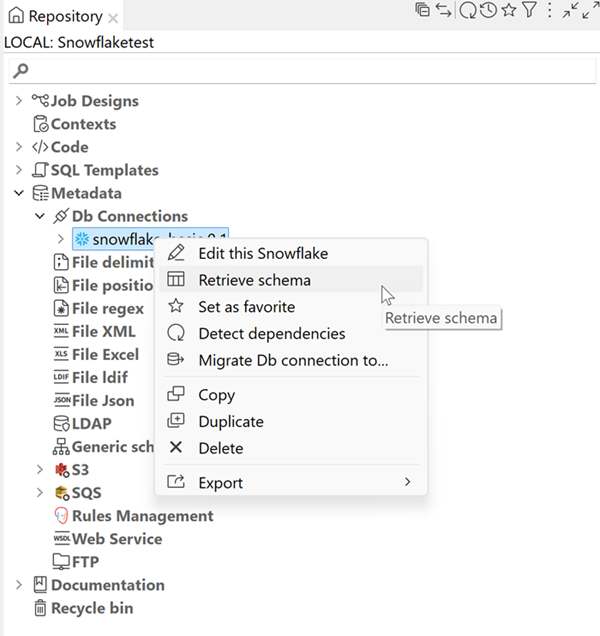Click the Export menu entry label
The image size is (600, 636).
pos(220,483)
